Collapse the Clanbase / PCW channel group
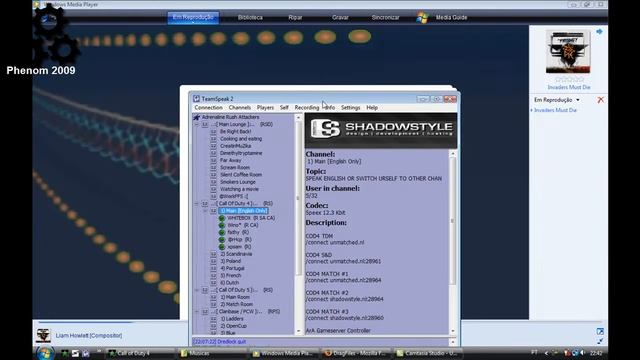 click(x=197, y=311)
